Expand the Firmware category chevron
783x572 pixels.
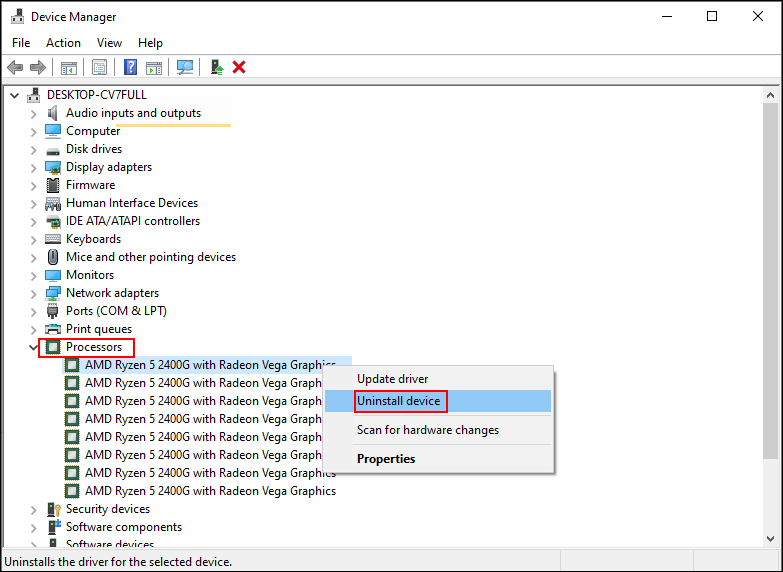click(x=33, y=186)
